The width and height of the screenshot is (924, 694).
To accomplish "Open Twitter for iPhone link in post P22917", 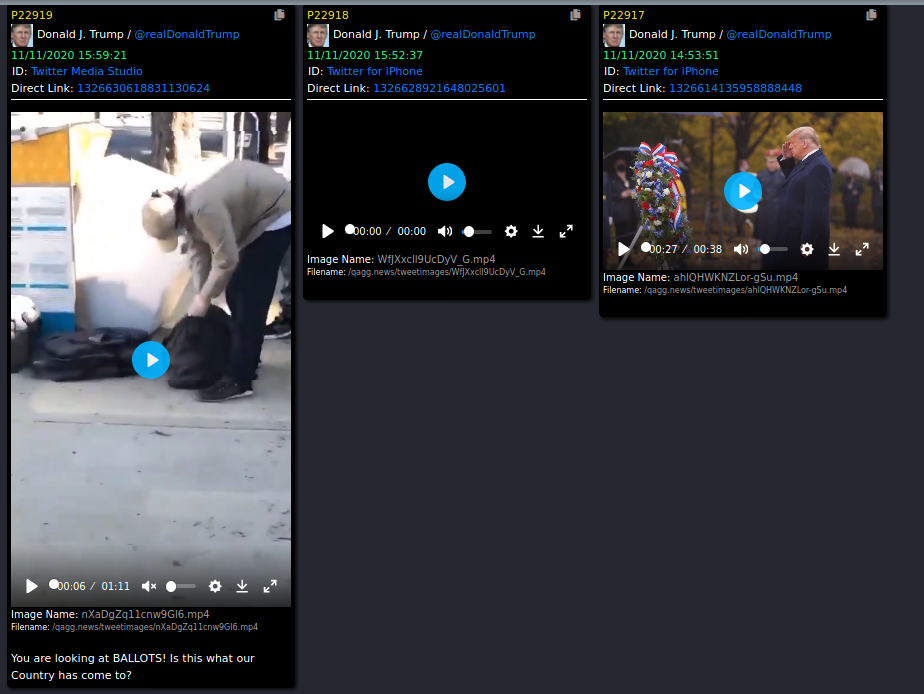I will 671,71.
